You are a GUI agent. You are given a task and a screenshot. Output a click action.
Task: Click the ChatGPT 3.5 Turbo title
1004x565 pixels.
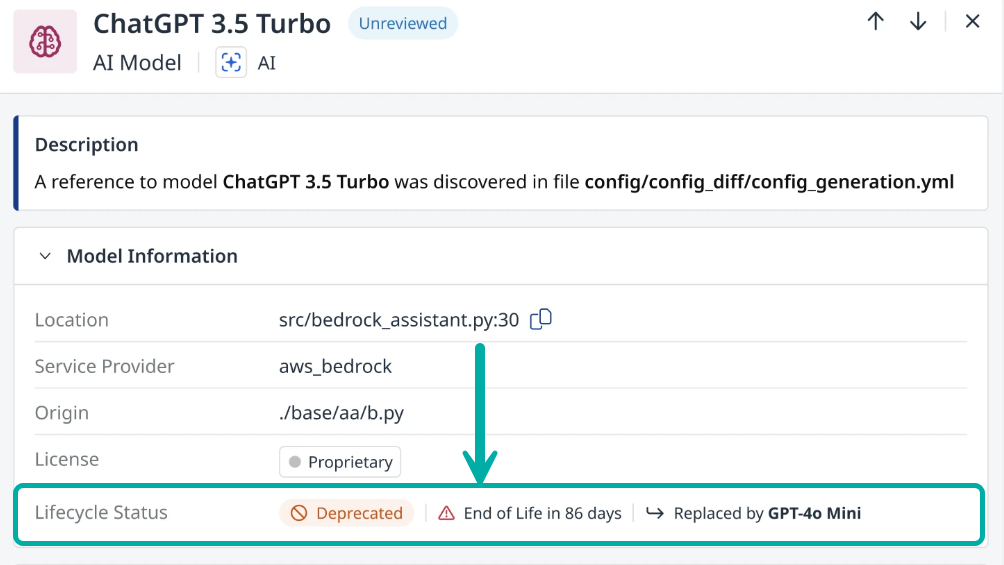click(212, 24)
